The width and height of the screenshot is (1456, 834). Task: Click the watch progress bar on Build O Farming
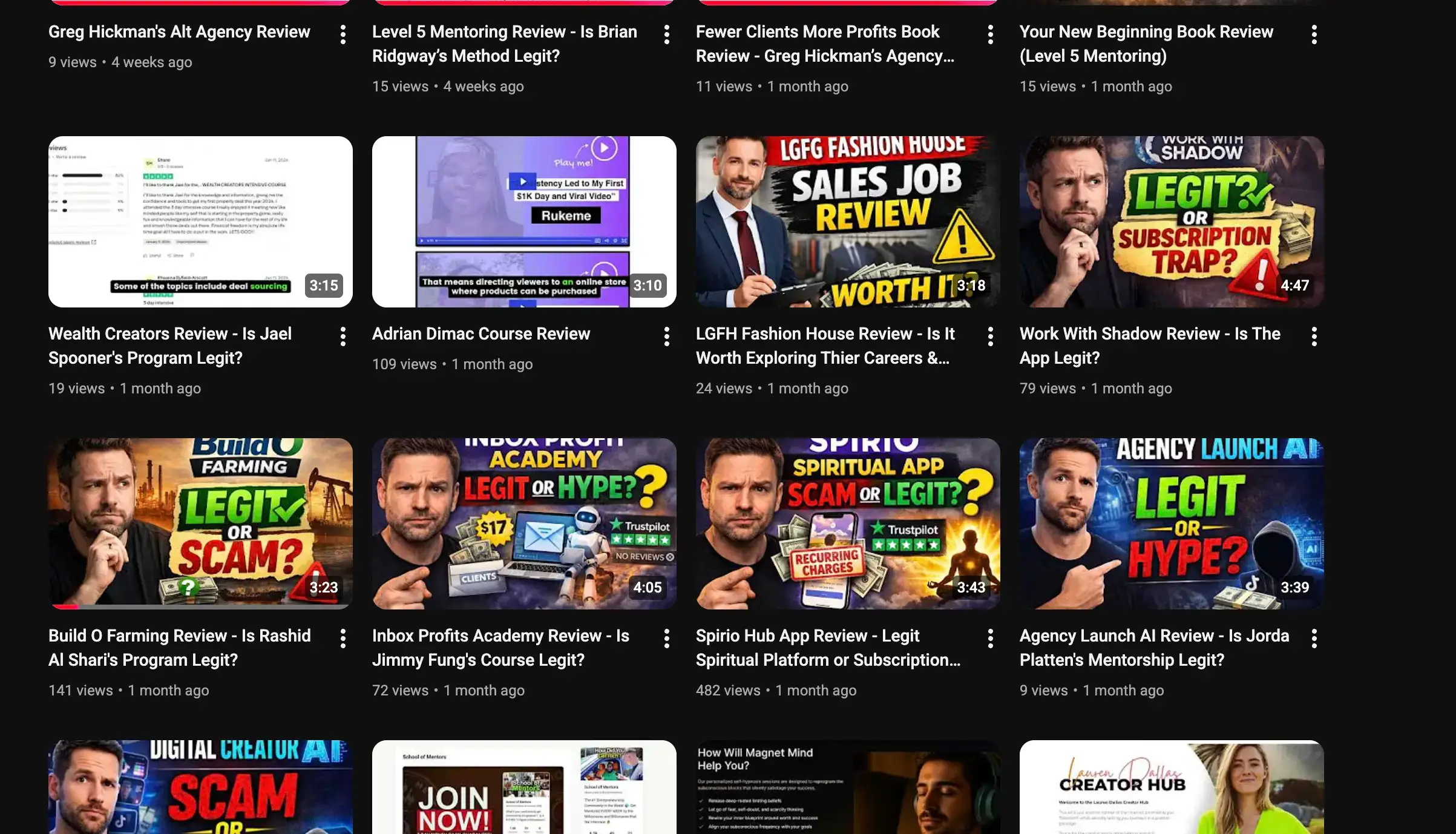pos(200,606)
